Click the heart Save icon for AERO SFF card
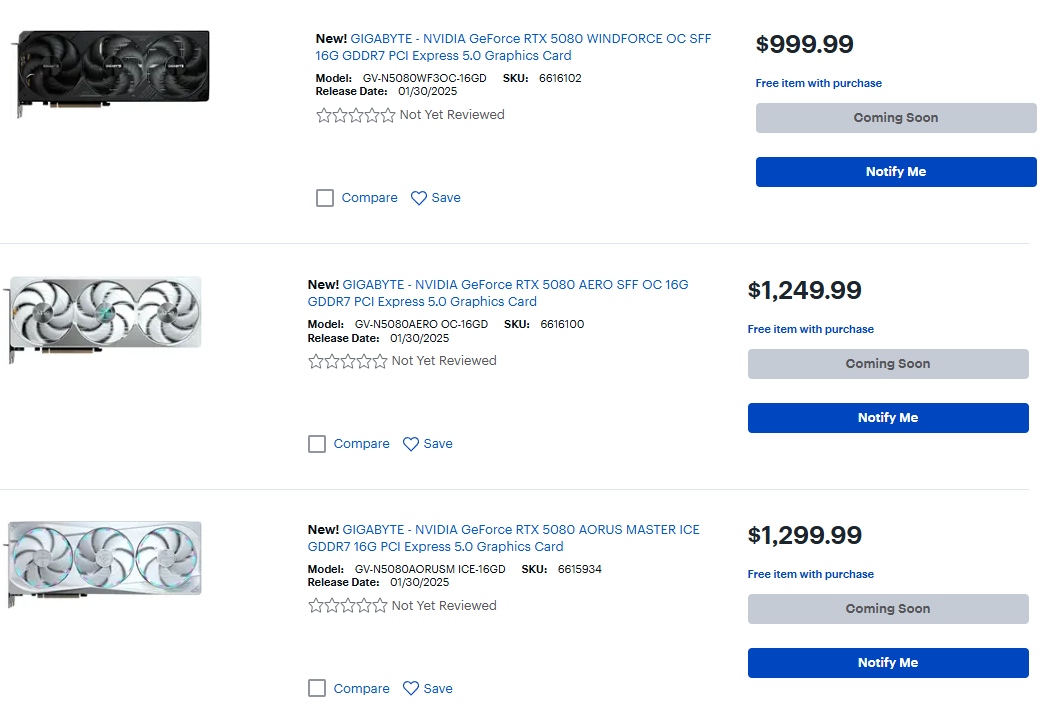Image resolution: width=1050 pixels, height=721 pixels. 411,444
